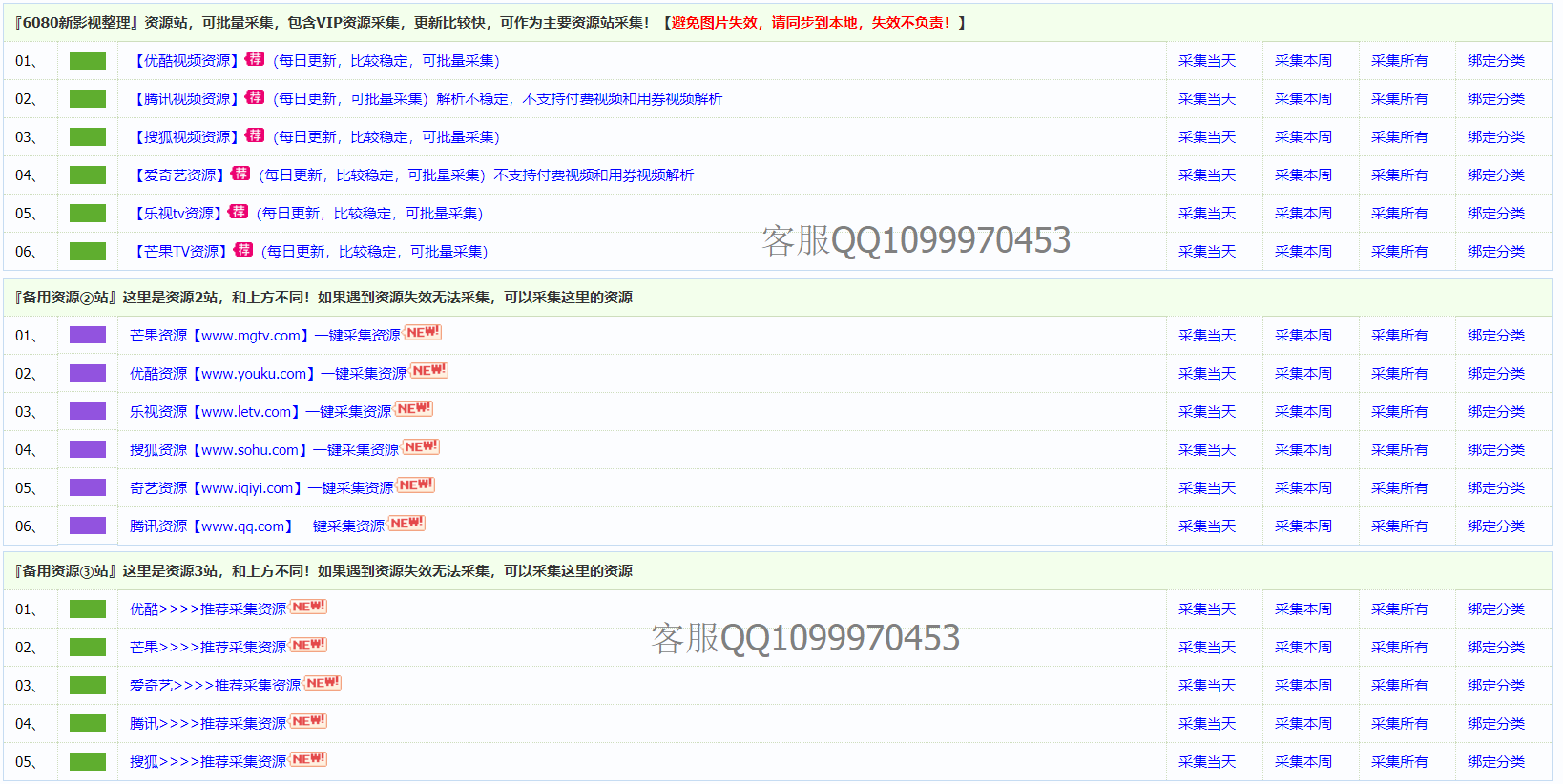Click the 荐 badge beside 芒果TV资源
Image resolution: width=1563 pixels, height=784 pixels.
pyautogui.click(x=243, y=250)
